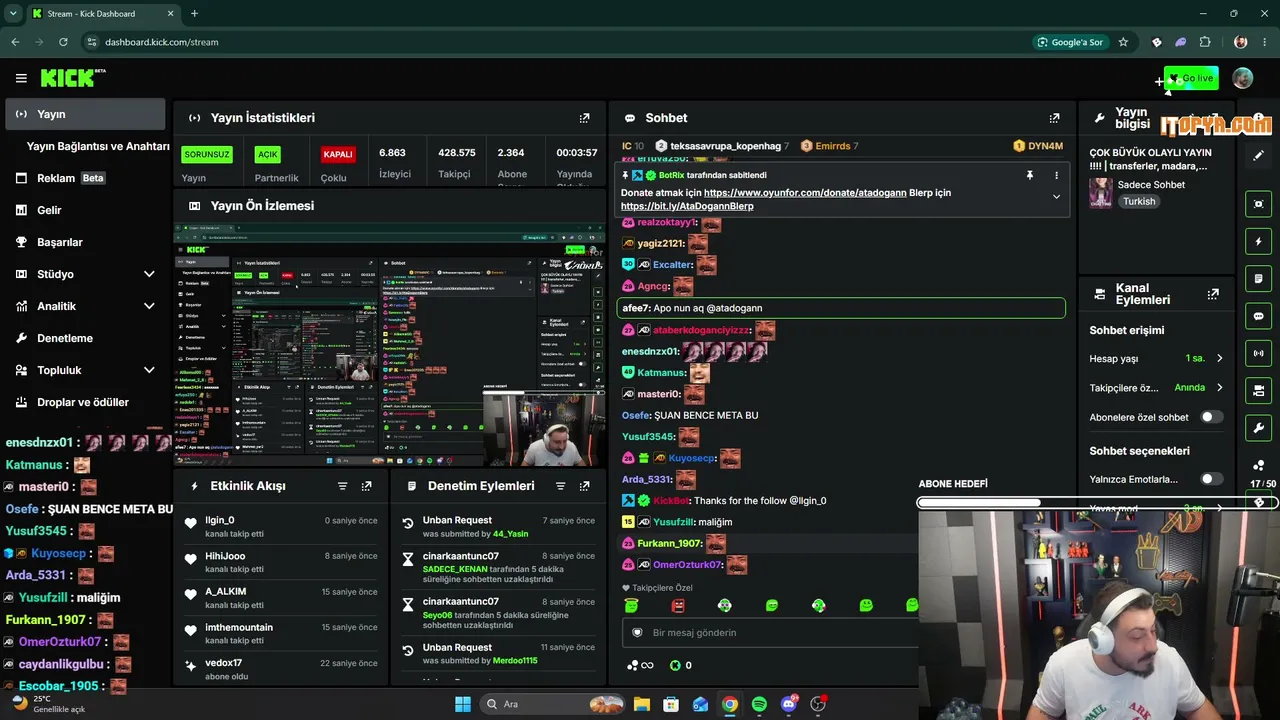Click in the Bir mesaj gönderin field
This screenshot has height=720, width=1280.
(770, 632)
